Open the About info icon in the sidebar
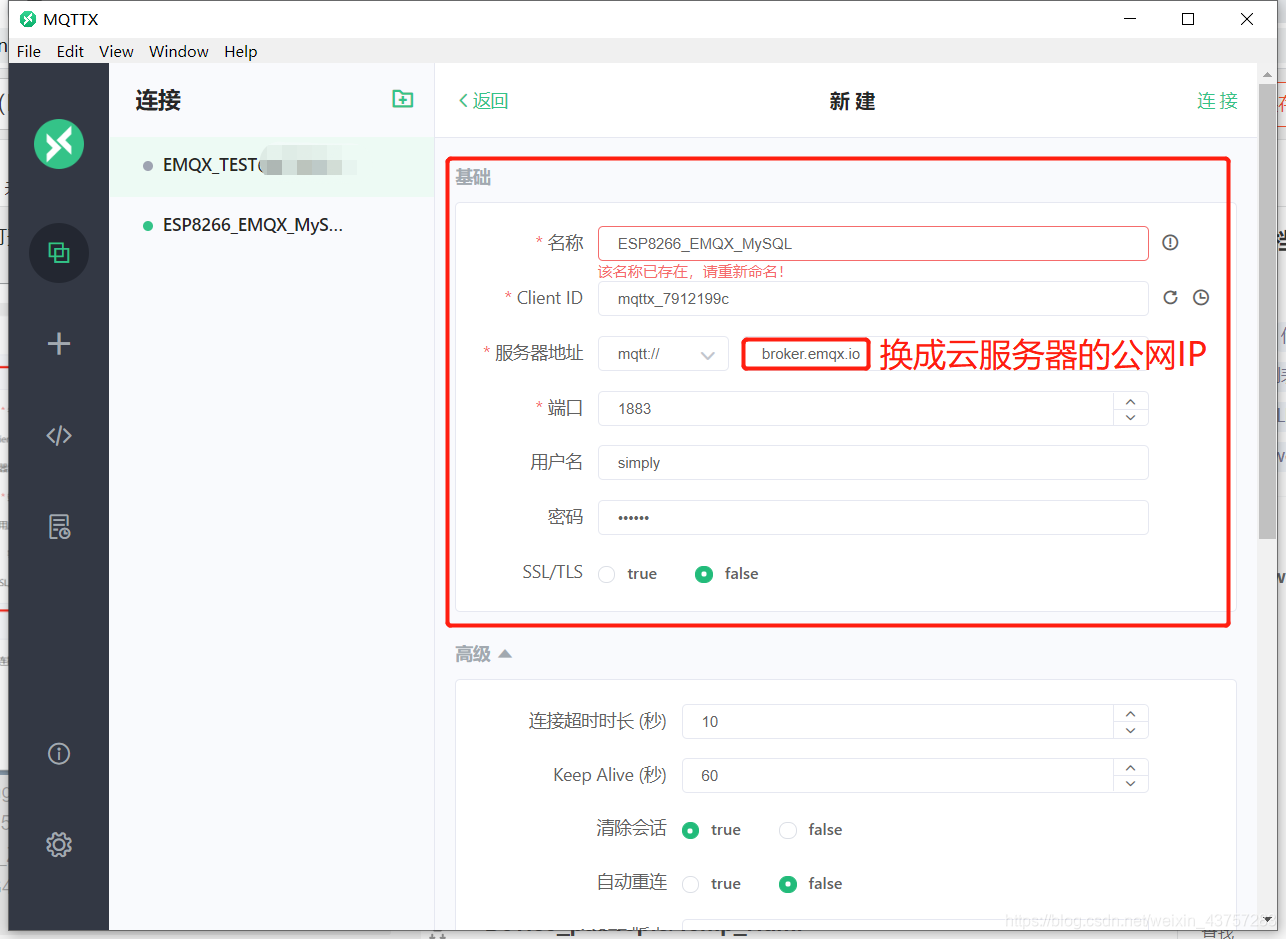The height and width of the screenshot is (939, 1286). [59, 754]
